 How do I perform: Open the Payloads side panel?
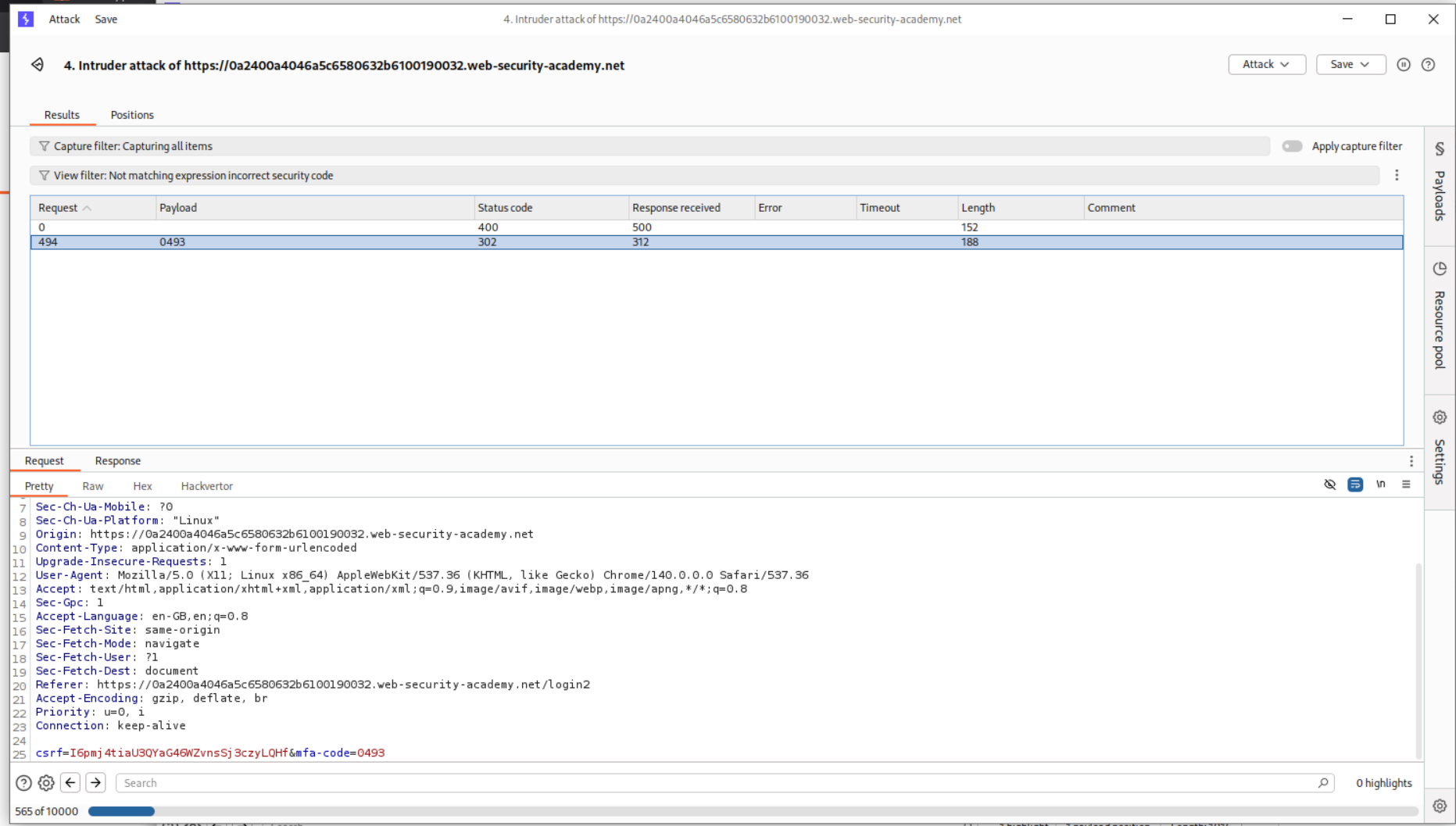(1439, 182)
